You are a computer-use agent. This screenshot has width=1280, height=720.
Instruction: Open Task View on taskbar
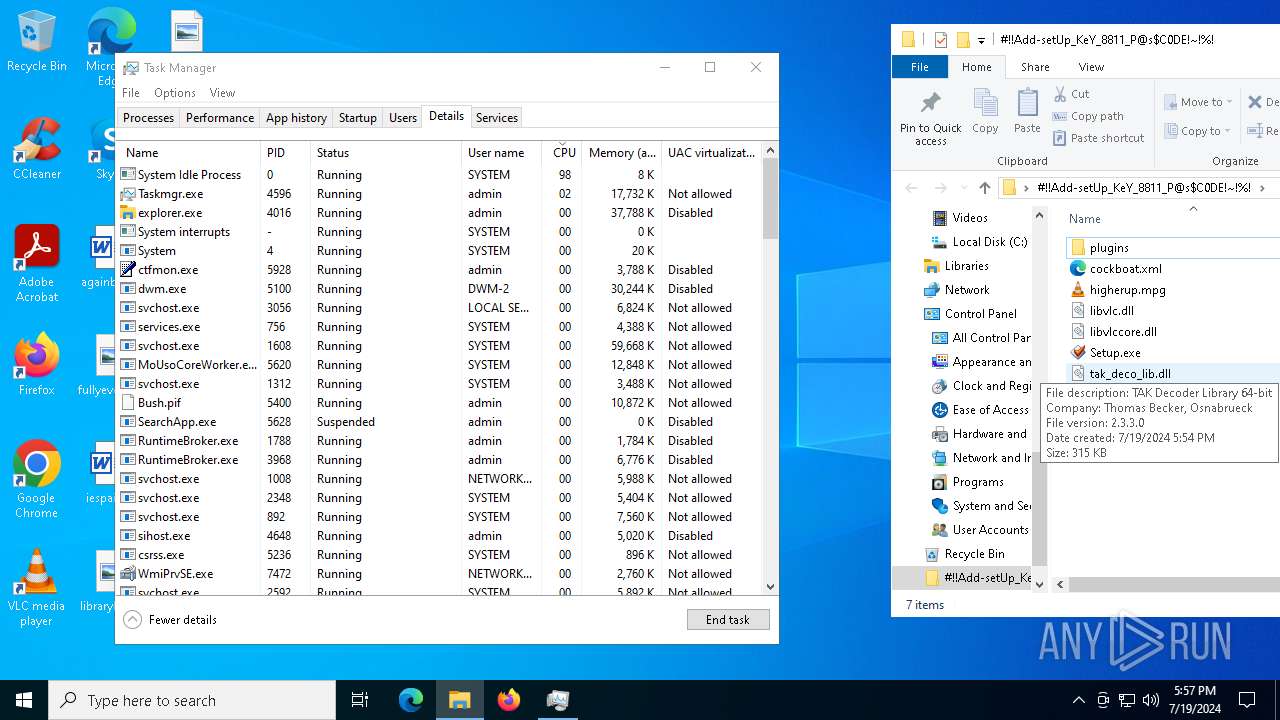[x=360, y=700]
